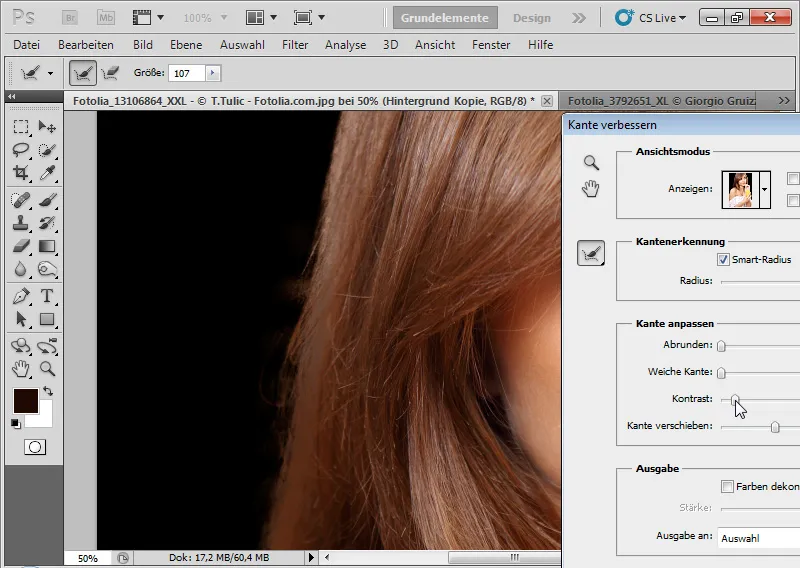
Task: Open the Bearbeiten menu
Action: (x=86, y=45)
